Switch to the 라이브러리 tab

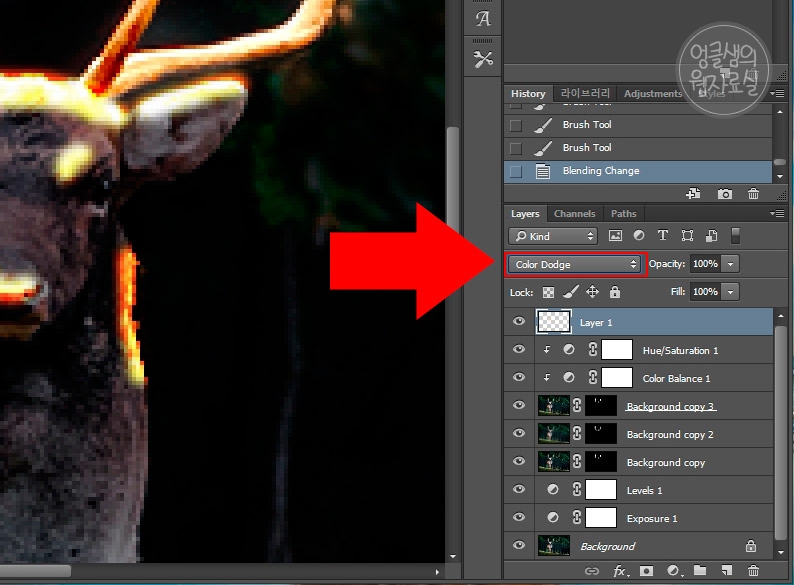(585, 93)
